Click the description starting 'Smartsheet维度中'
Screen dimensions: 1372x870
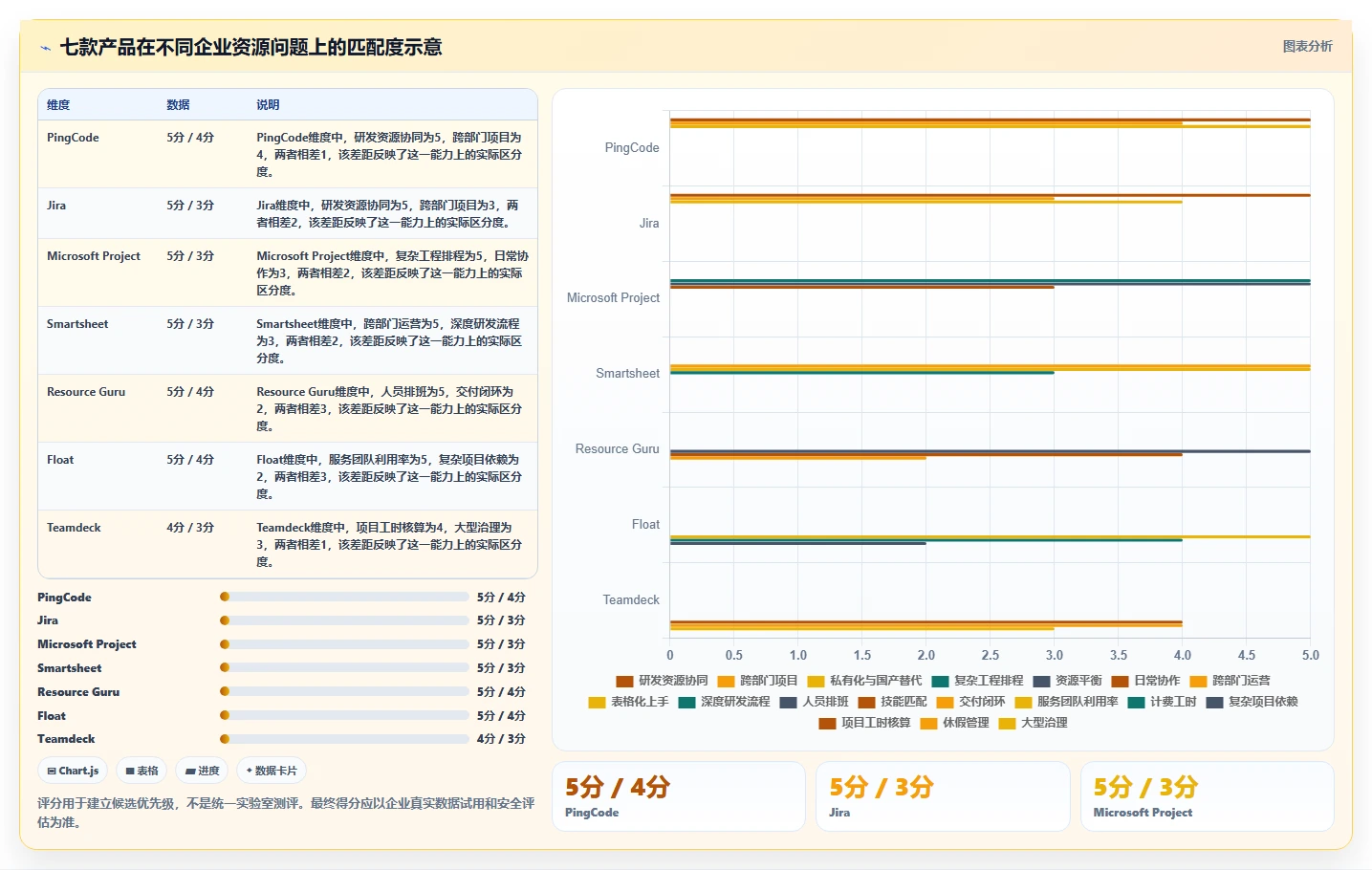click(390, 341)
